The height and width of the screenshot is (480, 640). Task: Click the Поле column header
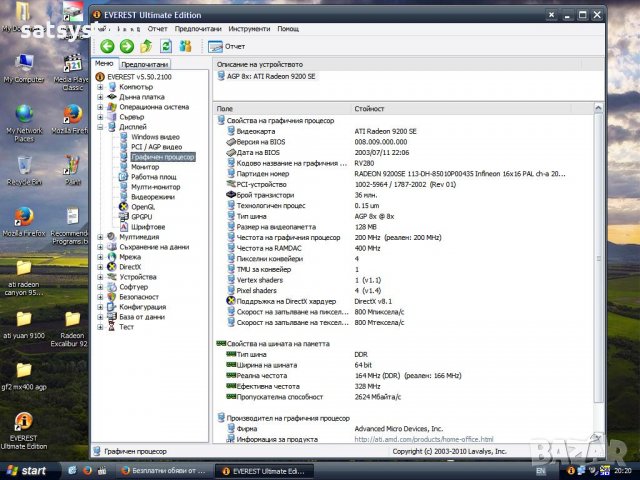282,109
